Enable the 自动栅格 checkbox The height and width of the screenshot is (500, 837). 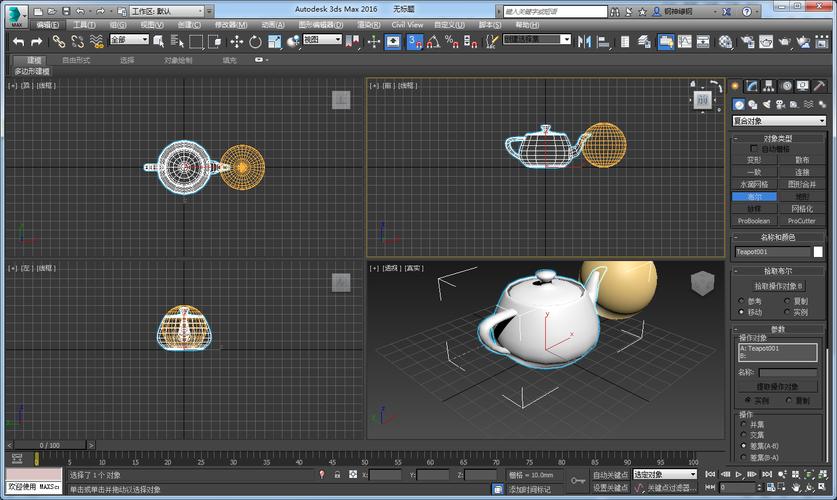coord(754,148)
